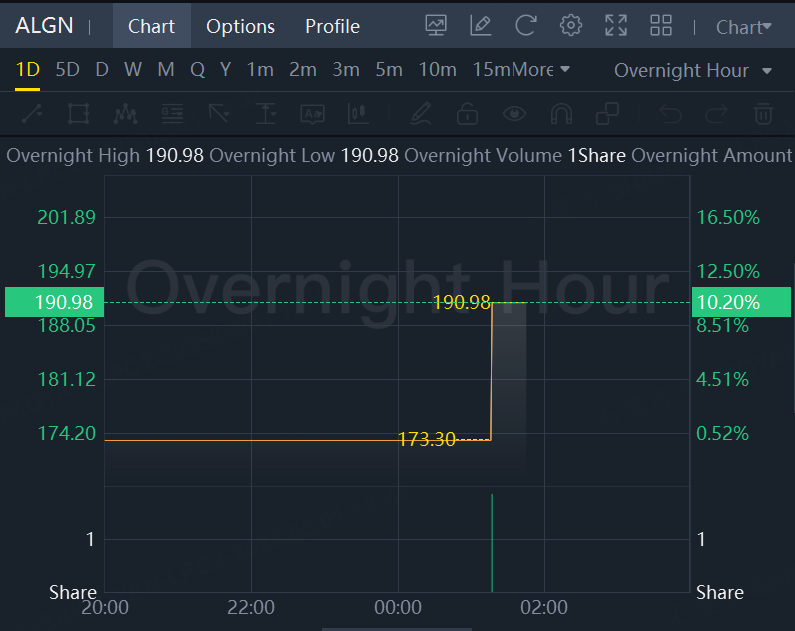The image size is (795, 631).
Task: Click the 16.50% percent axis label
Action: (728, 217)
